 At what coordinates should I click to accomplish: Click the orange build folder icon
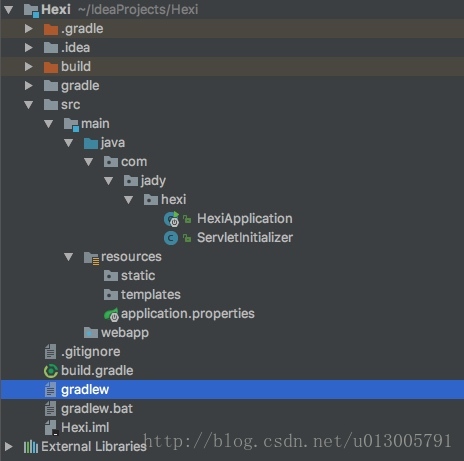(x=51, y=67)
